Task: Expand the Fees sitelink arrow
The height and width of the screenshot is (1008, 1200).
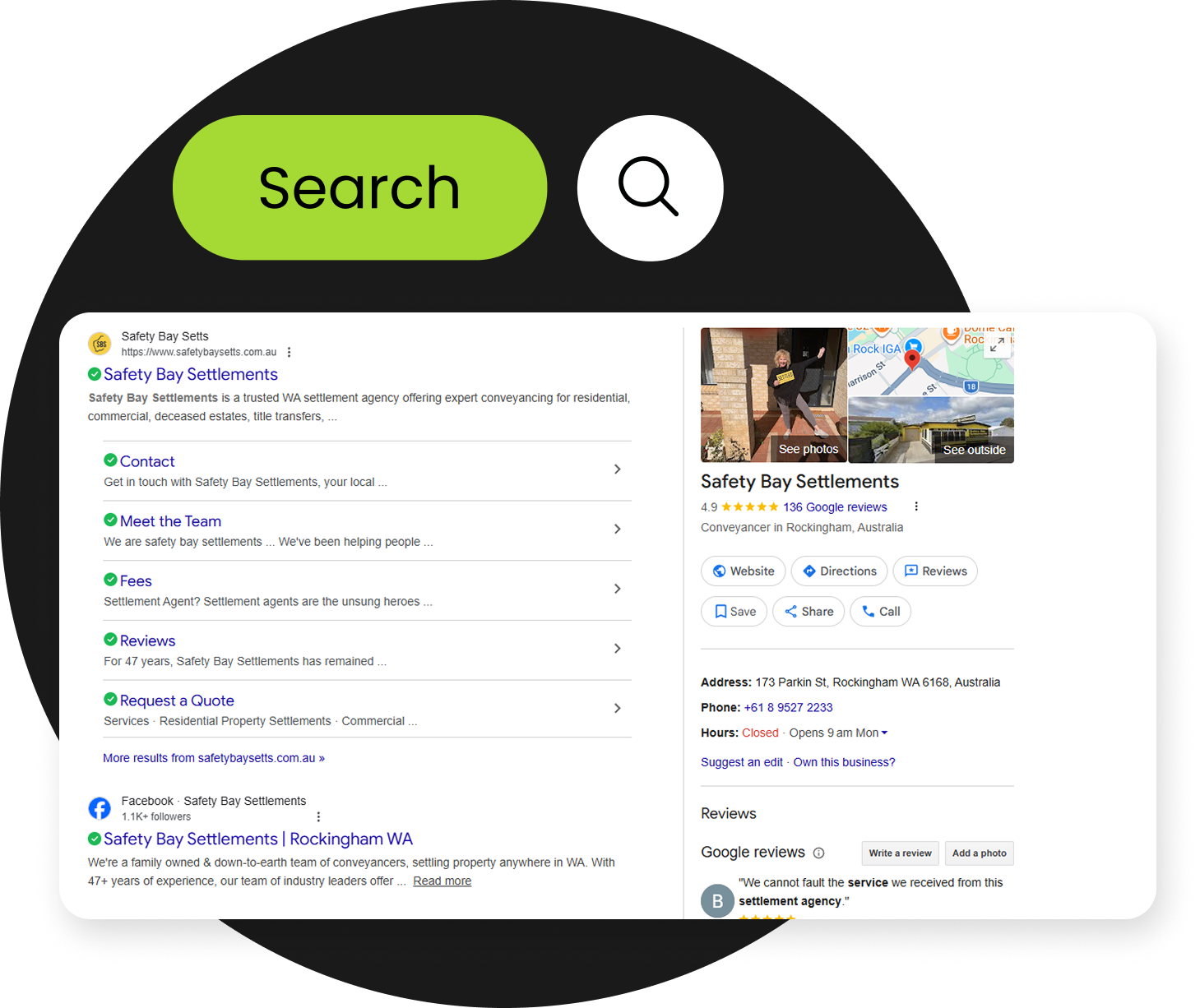Action: 617,589
